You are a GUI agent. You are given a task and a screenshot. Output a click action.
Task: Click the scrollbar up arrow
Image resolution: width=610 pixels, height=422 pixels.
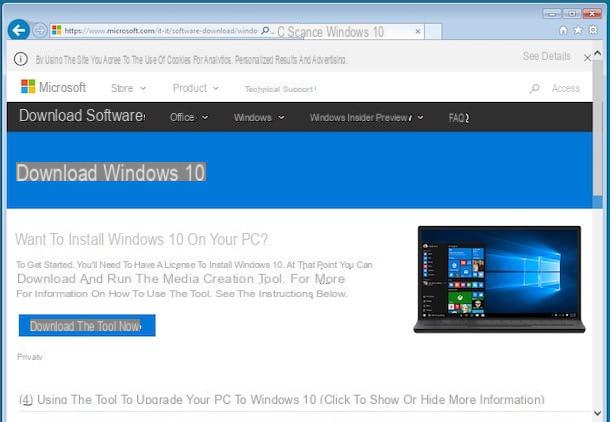click(x=598, y=53)
